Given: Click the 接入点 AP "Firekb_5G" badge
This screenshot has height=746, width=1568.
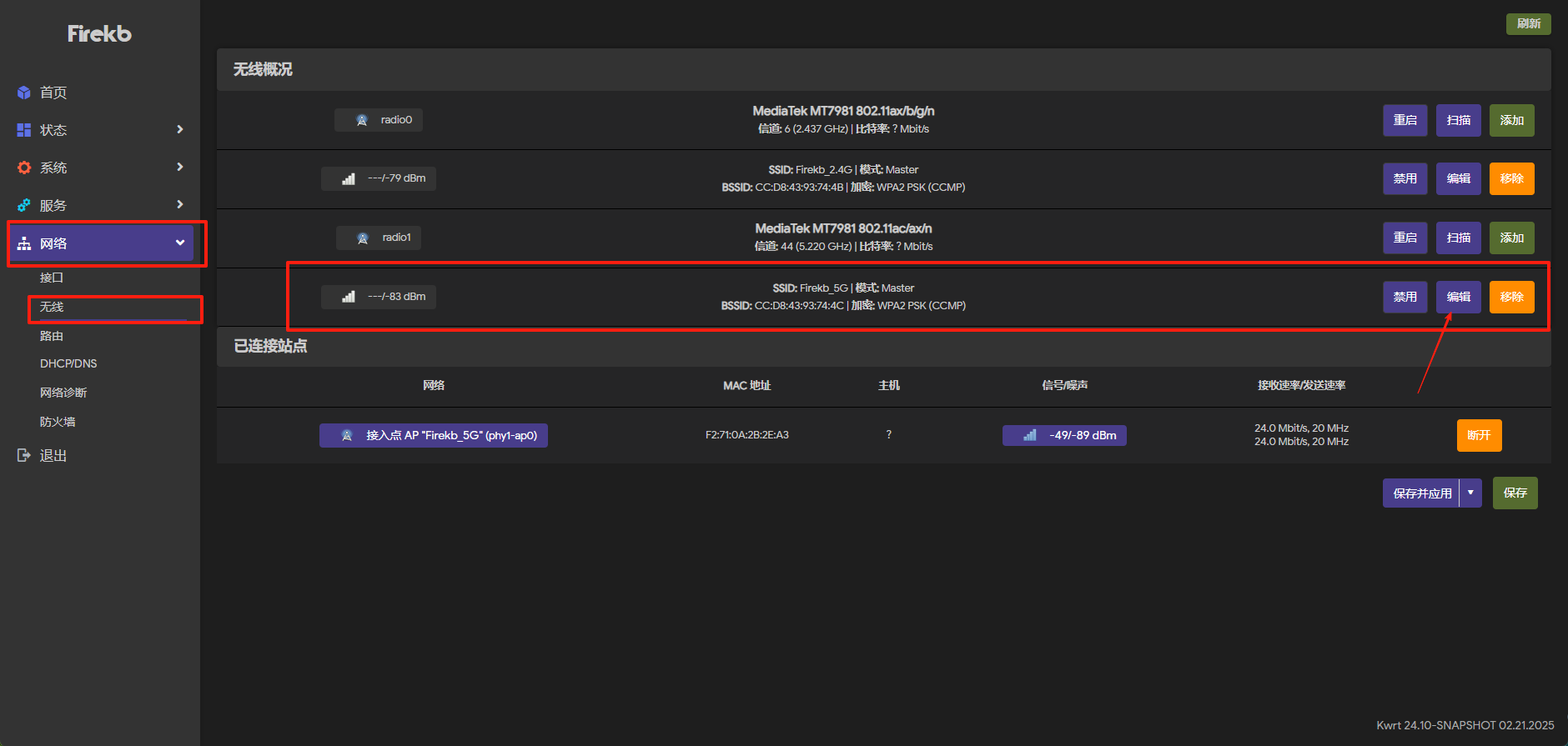Looking at the screenshot, I should (434, 435).
